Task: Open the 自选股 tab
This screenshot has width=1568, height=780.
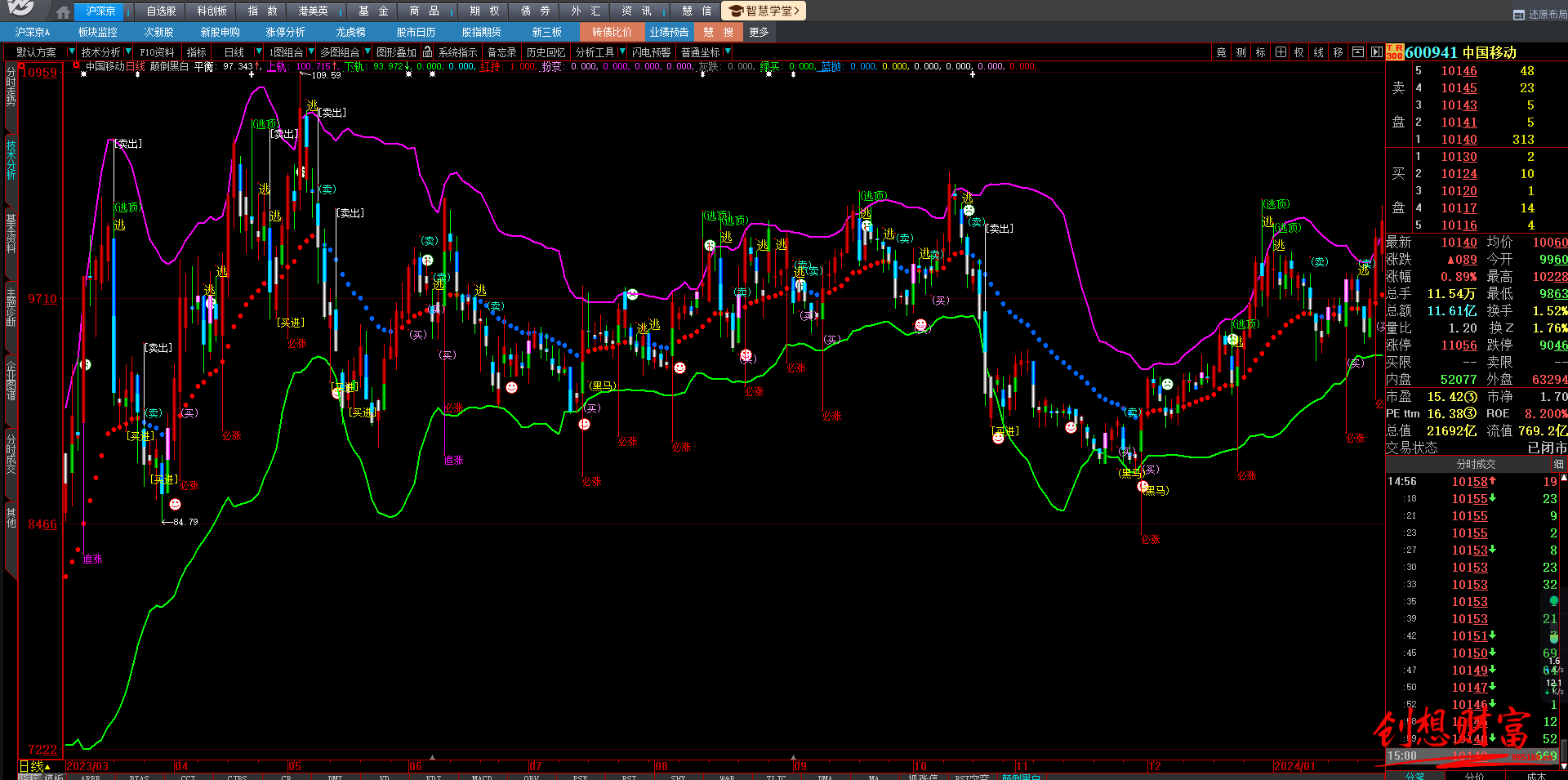Action: [161, 11]
